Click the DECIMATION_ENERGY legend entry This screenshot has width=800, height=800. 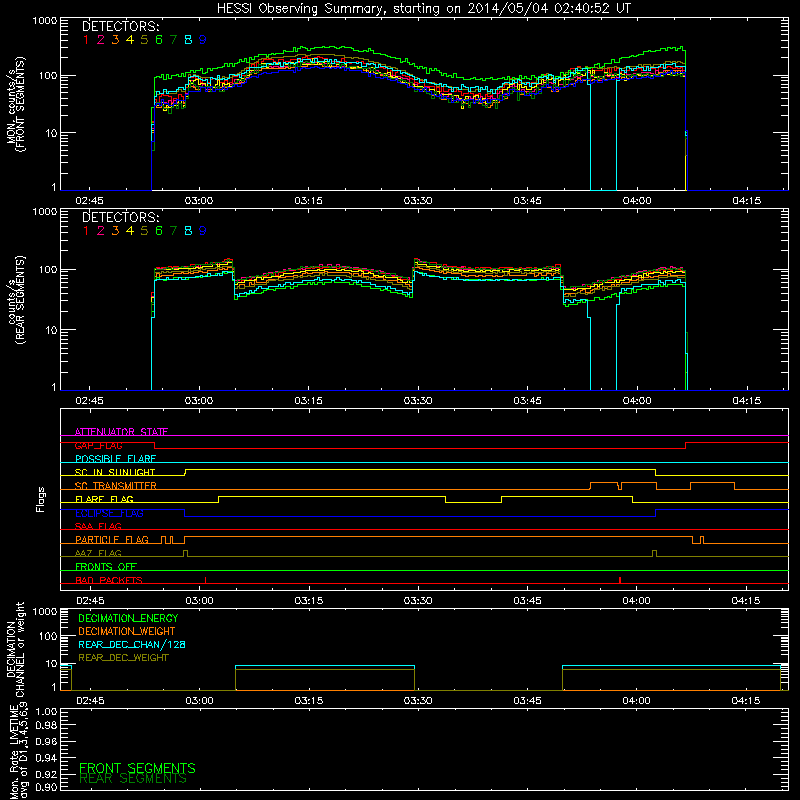128,618
